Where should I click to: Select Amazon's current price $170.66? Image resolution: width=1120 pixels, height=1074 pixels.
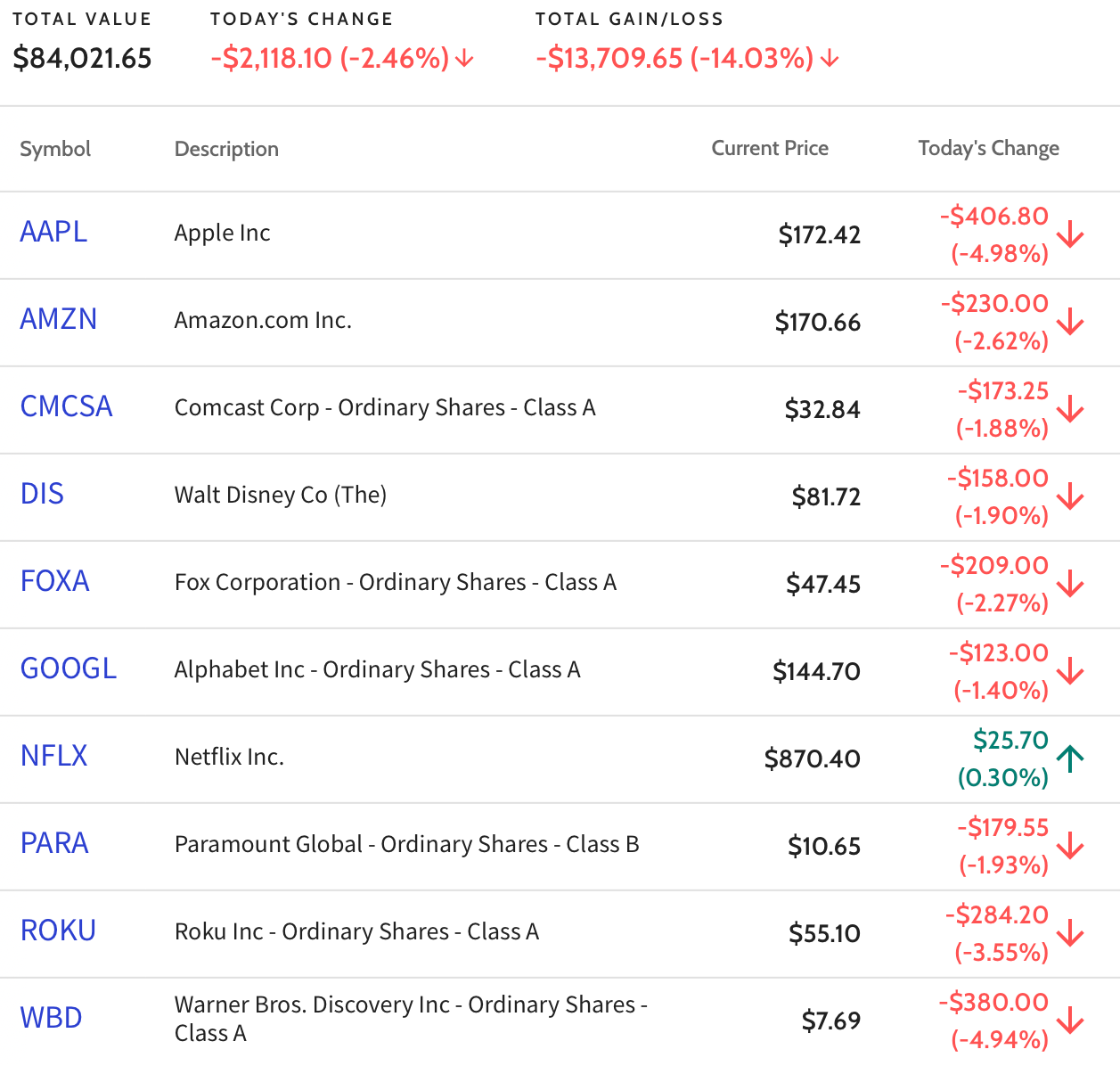coord(818,322)
